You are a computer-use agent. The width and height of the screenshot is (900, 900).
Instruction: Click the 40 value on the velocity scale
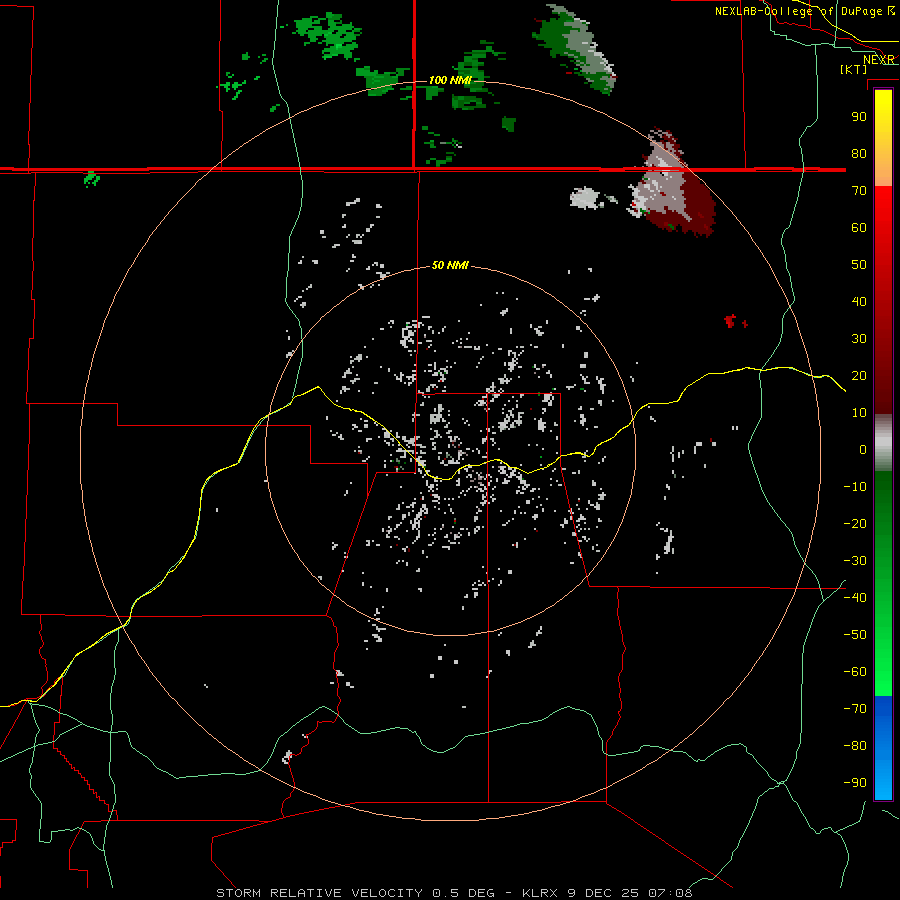coord(859,301)
